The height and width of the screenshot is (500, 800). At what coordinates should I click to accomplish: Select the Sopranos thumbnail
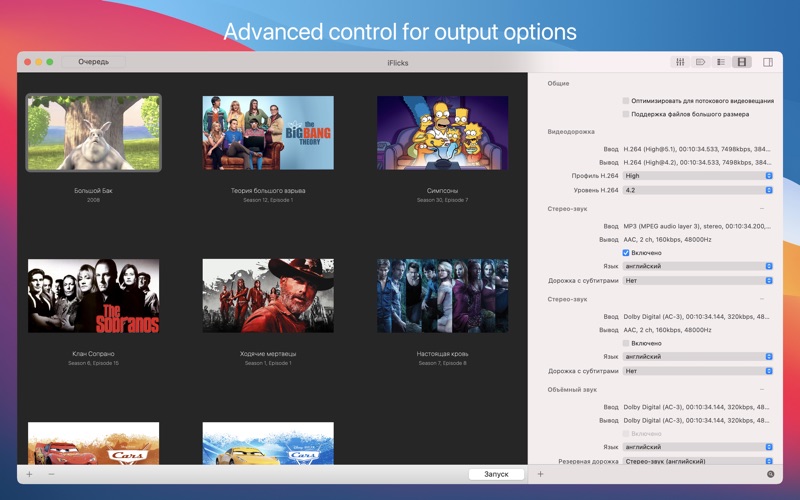pos(93,295)
